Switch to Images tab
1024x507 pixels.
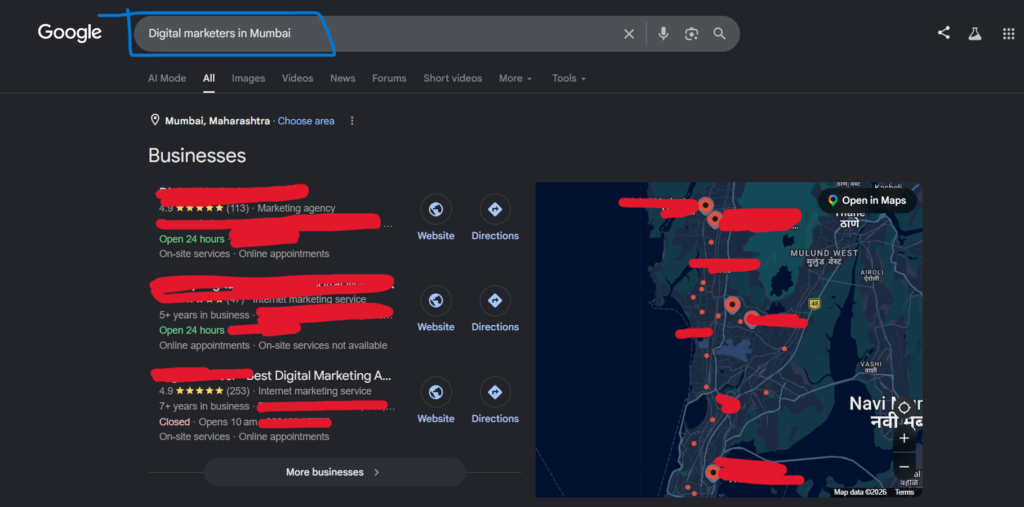click(248, 78)
